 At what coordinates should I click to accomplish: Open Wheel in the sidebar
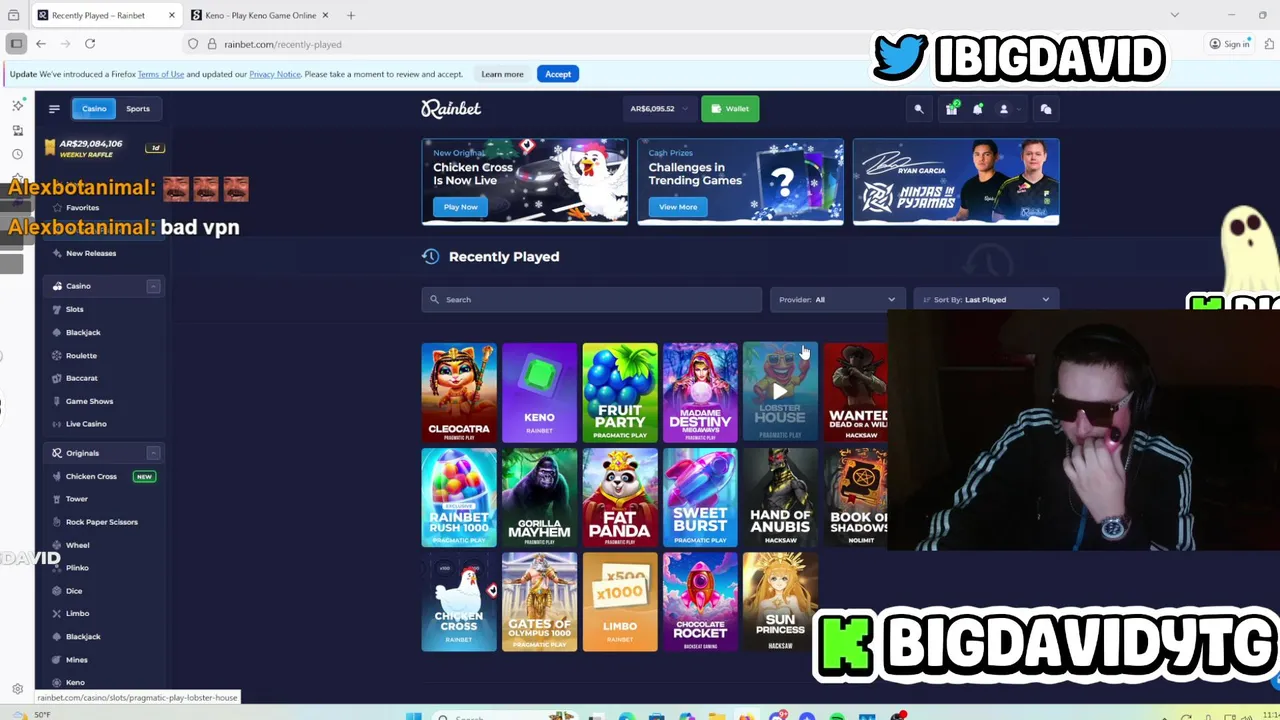pyautogui.click(x=77, y=545)
